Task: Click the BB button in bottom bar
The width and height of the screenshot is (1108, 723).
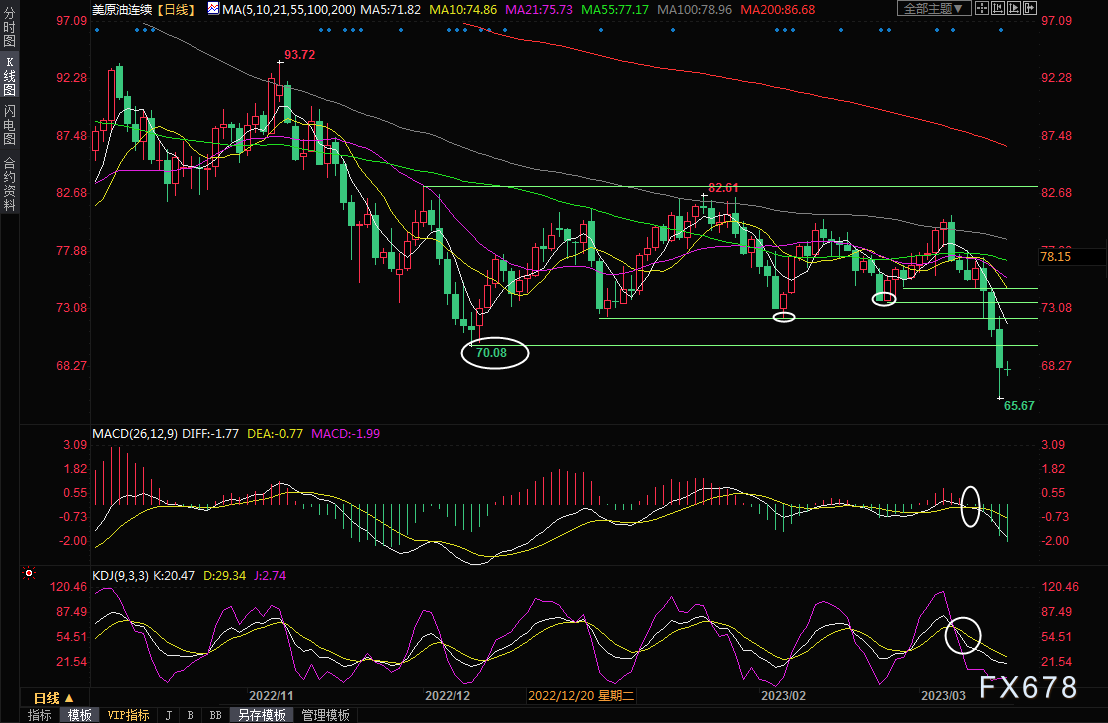Action: point(216,715)
